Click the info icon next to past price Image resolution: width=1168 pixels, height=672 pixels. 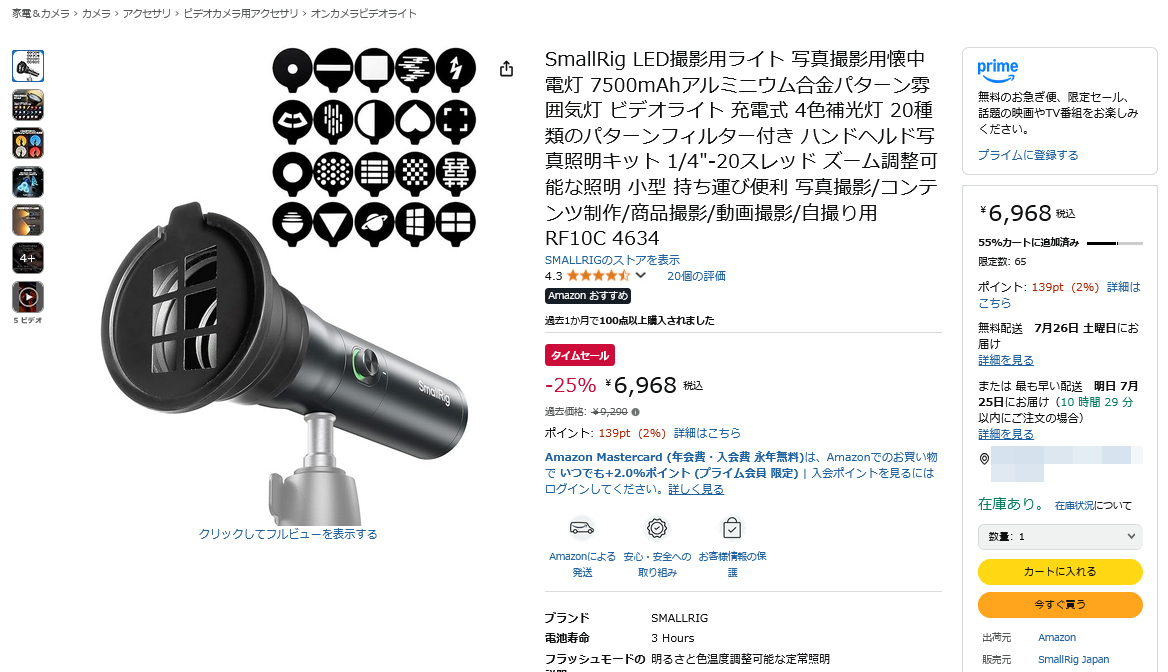[635, 412]
